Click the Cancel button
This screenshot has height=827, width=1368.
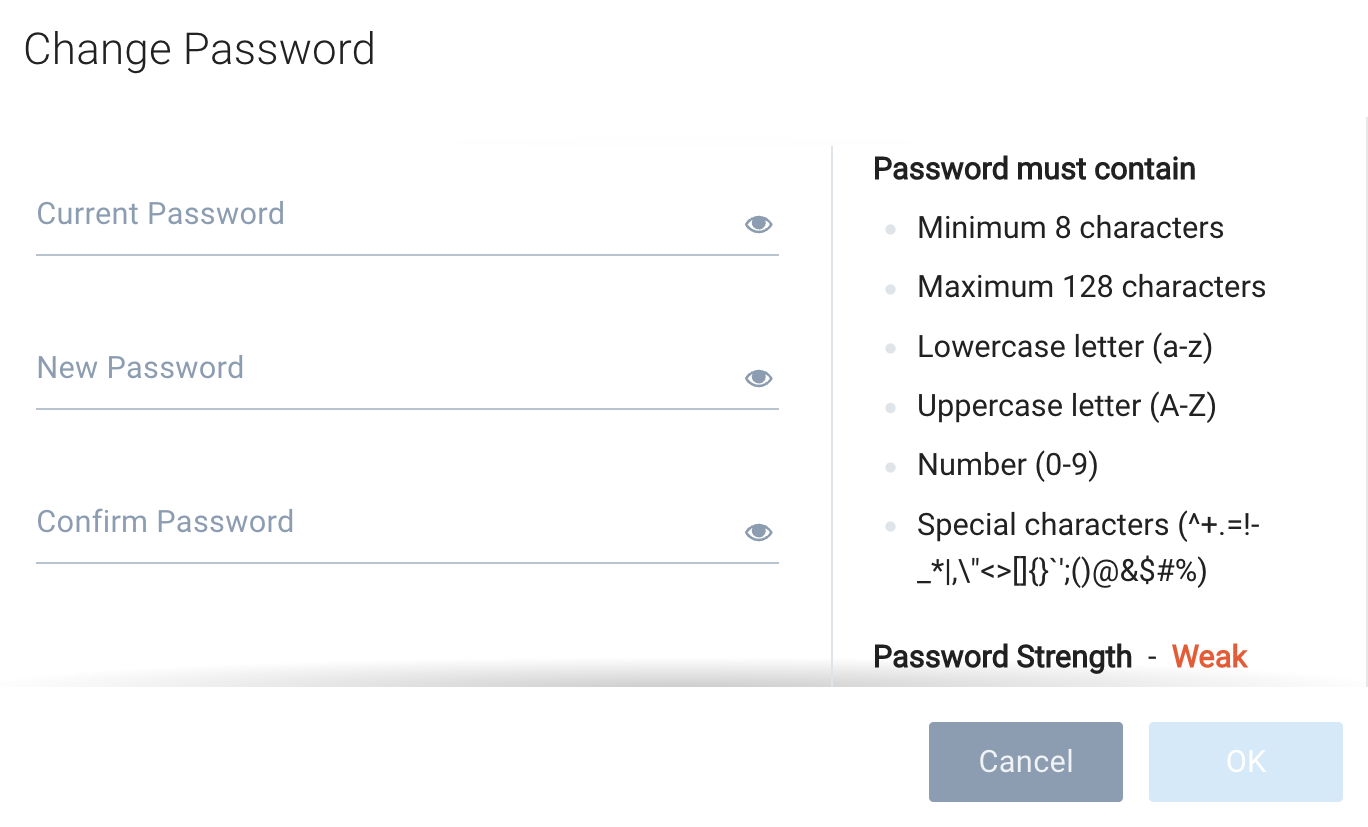click(x=1025, y=761)
